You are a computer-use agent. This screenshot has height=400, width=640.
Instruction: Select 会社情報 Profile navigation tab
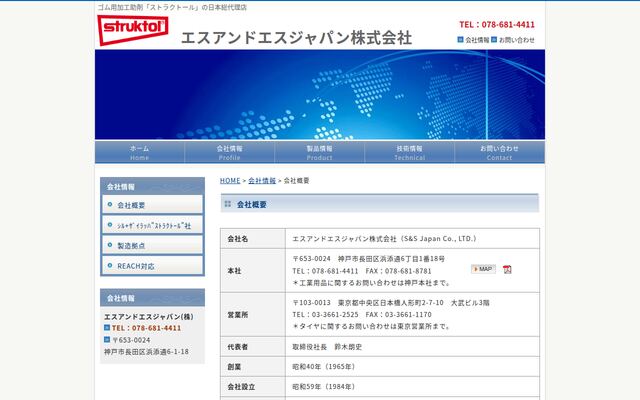pyautogui.click(x=229, y=152)
